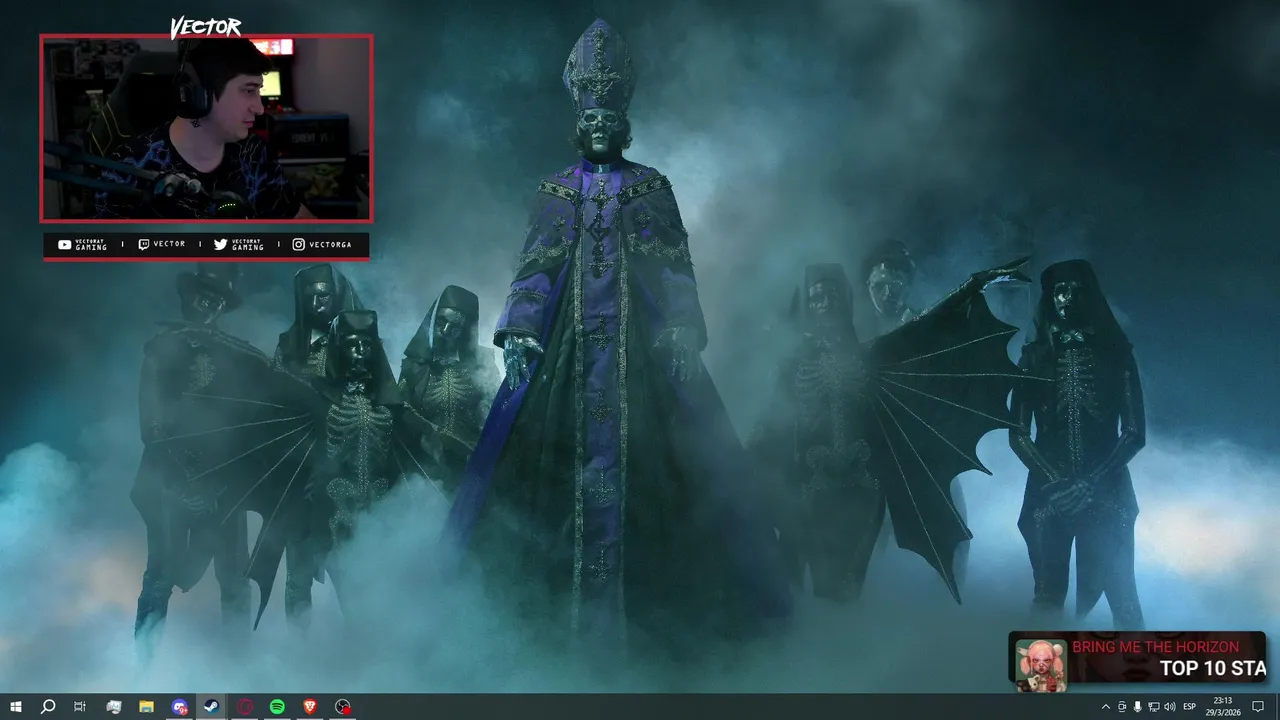
Task: Open clock and calendar showing 23:13
Action: (x=1223, y=707)
